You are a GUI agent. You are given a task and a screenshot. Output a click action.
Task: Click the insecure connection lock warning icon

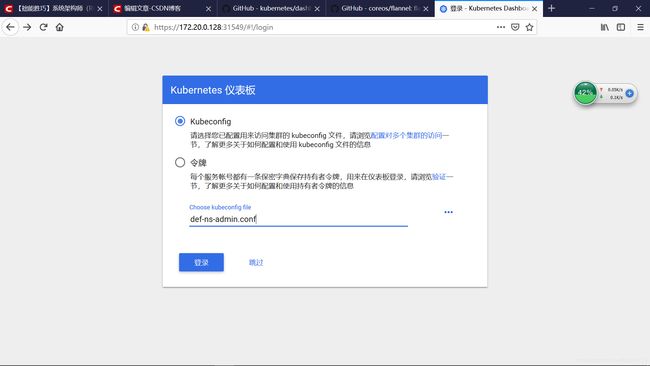click(x=146, y=27)
